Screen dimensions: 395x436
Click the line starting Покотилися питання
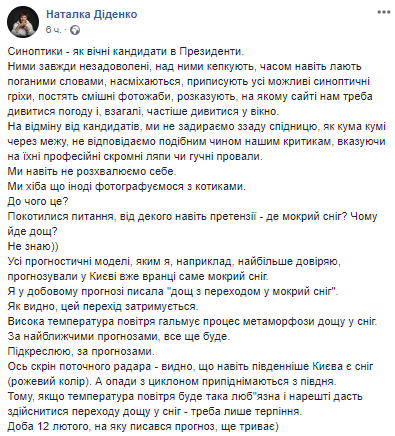pos(192,217)
